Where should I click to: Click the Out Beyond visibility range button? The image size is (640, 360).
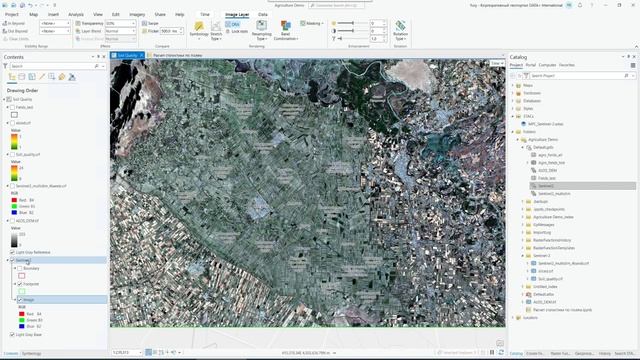coord(15,31)
